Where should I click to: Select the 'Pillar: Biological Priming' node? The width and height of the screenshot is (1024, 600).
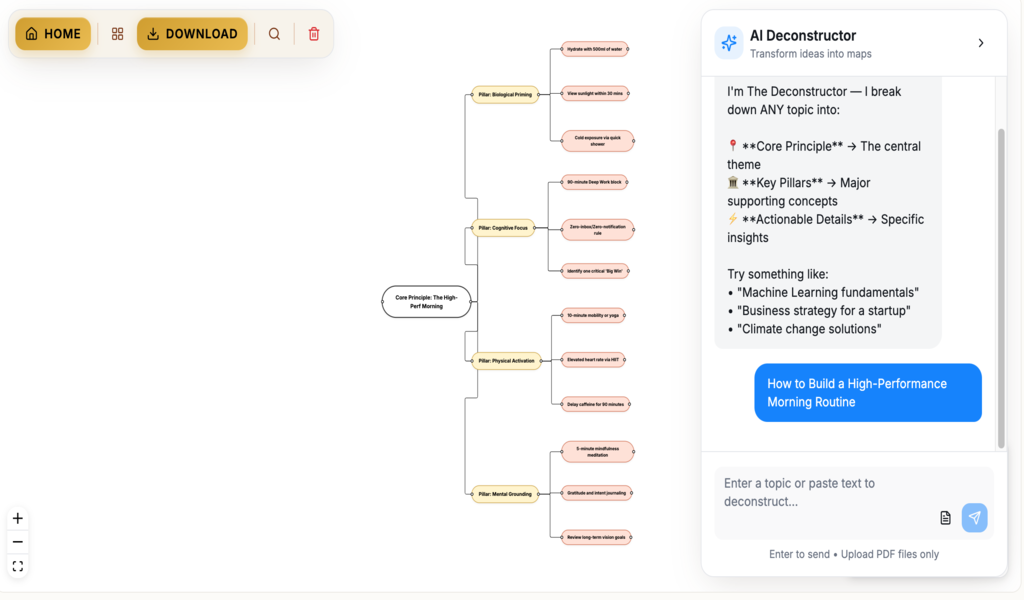click(x=505, y=95)
